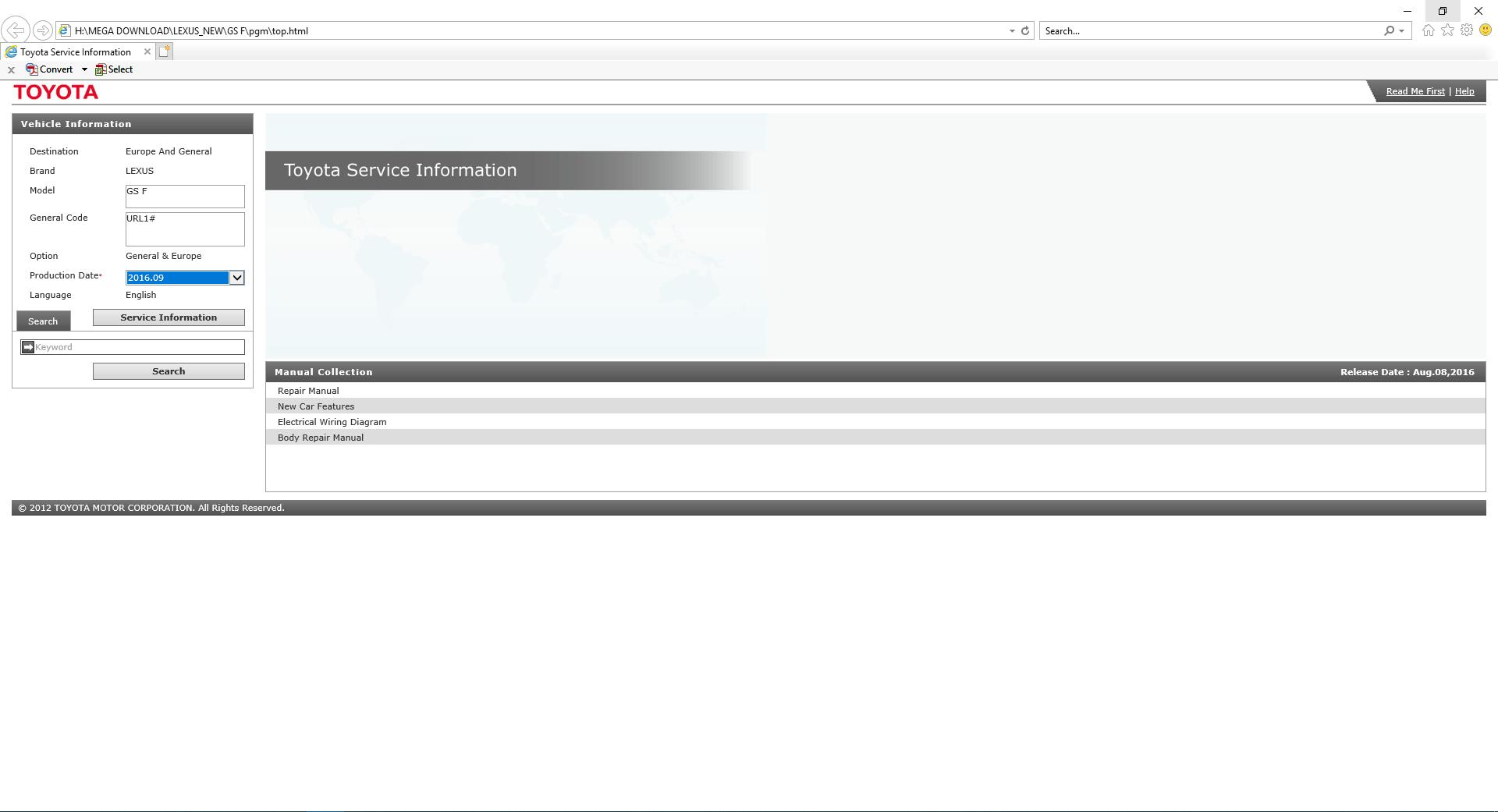The image size is (1498, 812).
Task: Click the General Code field URL1#
Action: point(185,229)
